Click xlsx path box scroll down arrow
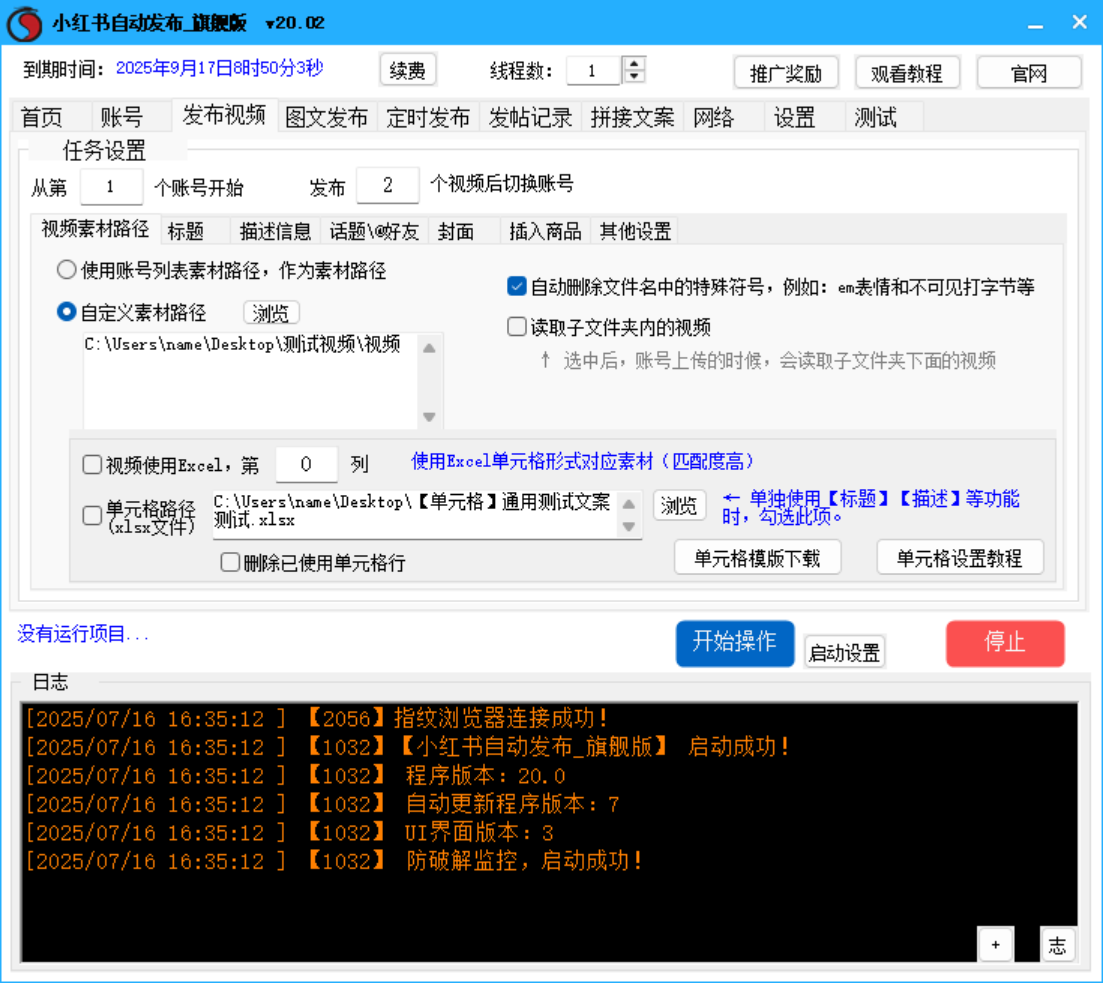Image resolution: width=1103 pixels, height=983 pixels. [x=629, y=526]
